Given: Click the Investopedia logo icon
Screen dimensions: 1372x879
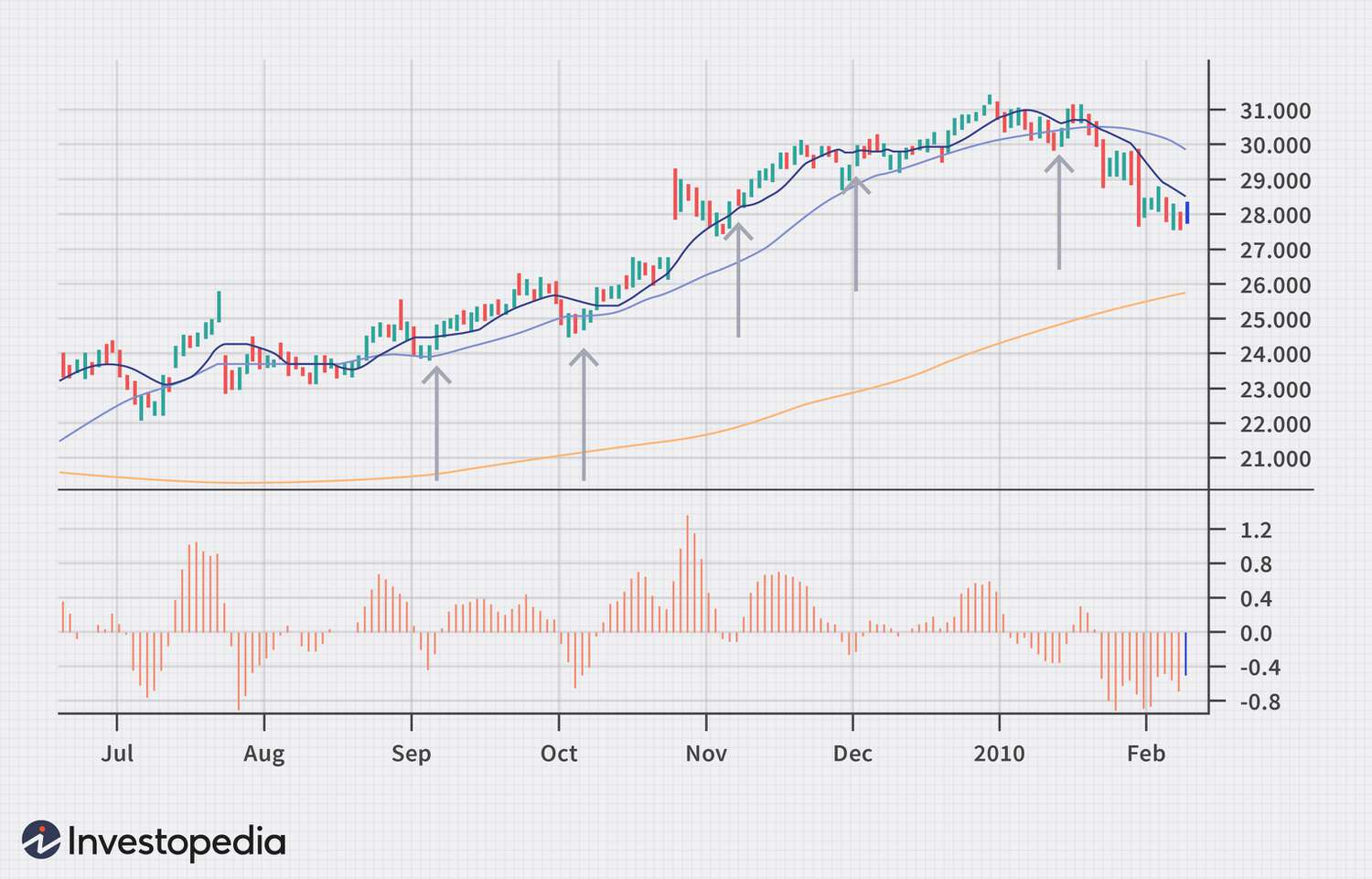Looking at the screenshot, I should (41, 840).
